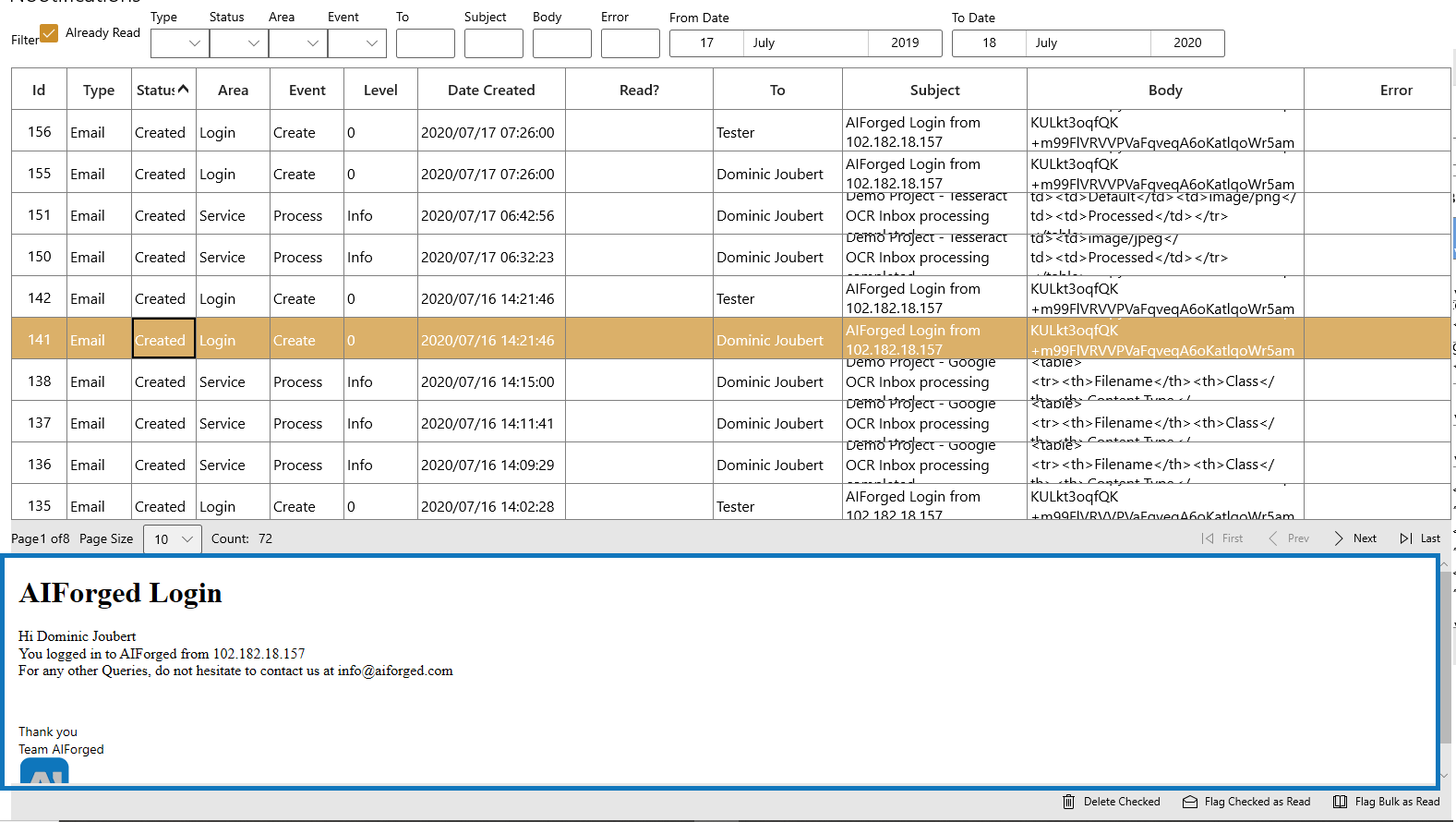Sort by the Level column header
This screenshot has height=822, width=1456.
(380, 90)
